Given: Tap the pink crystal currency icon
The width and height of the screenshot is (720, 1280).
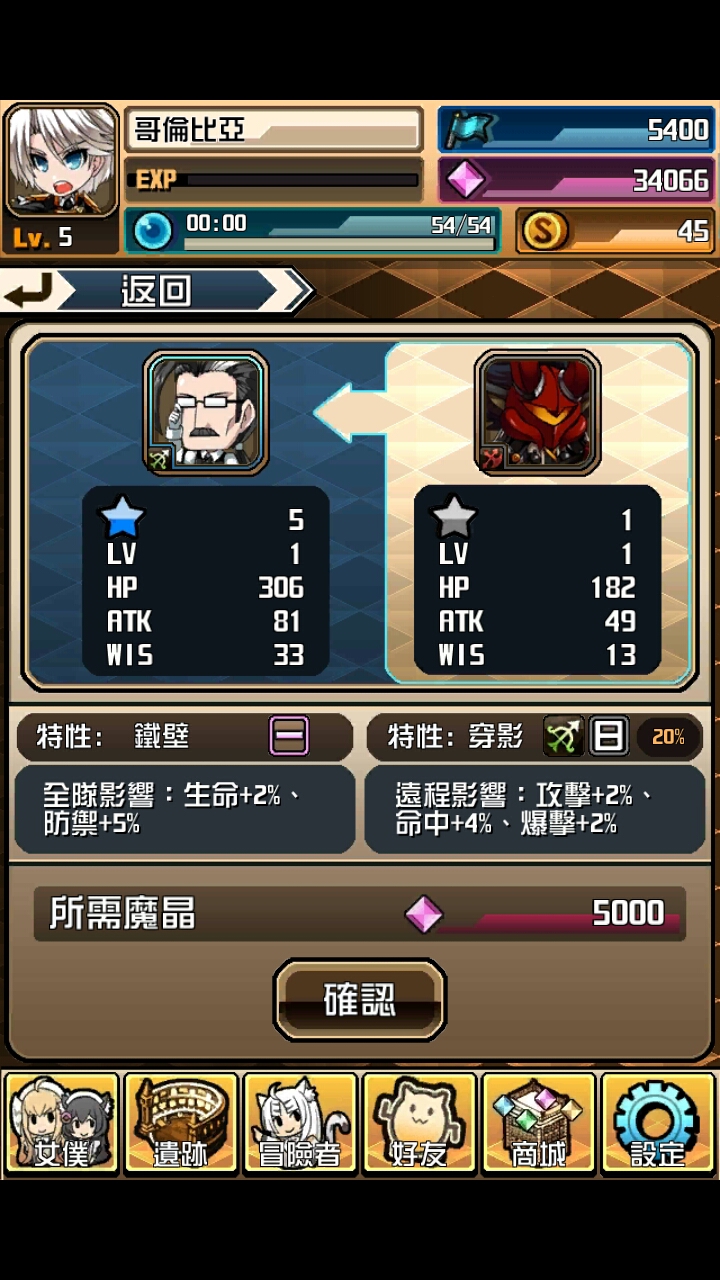Looking at the screenshot, I should [466, 180].
